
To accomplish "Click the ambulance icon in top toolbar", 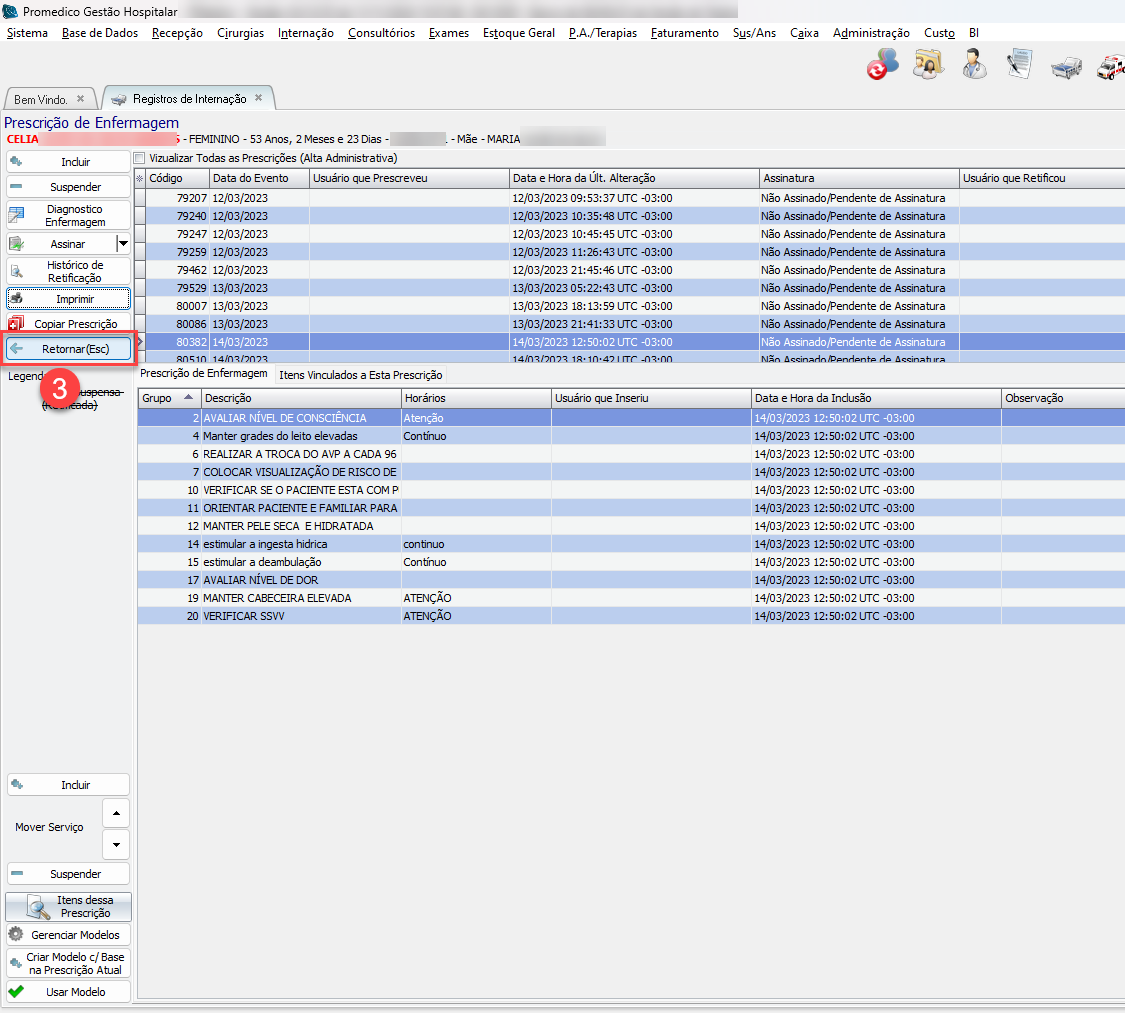I will click(1111, 66).
